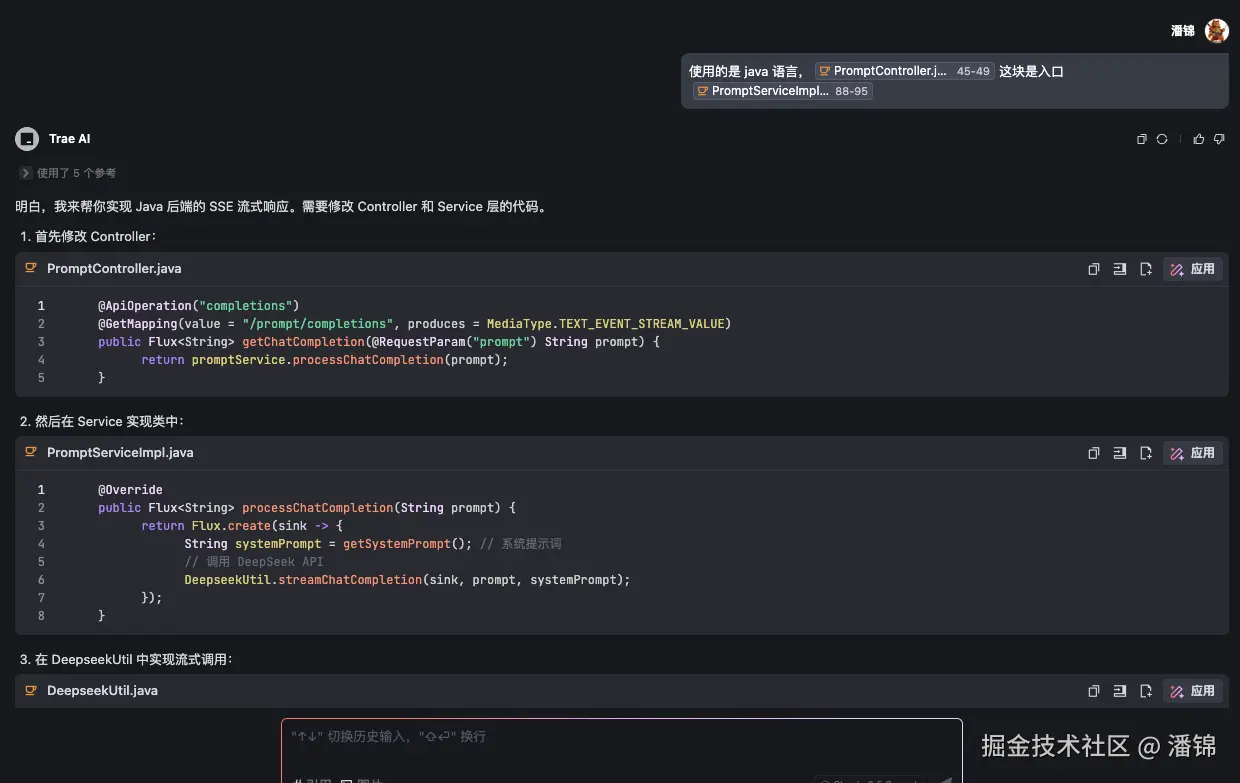Click the comment // 调用 DeepSeek API

254,562
